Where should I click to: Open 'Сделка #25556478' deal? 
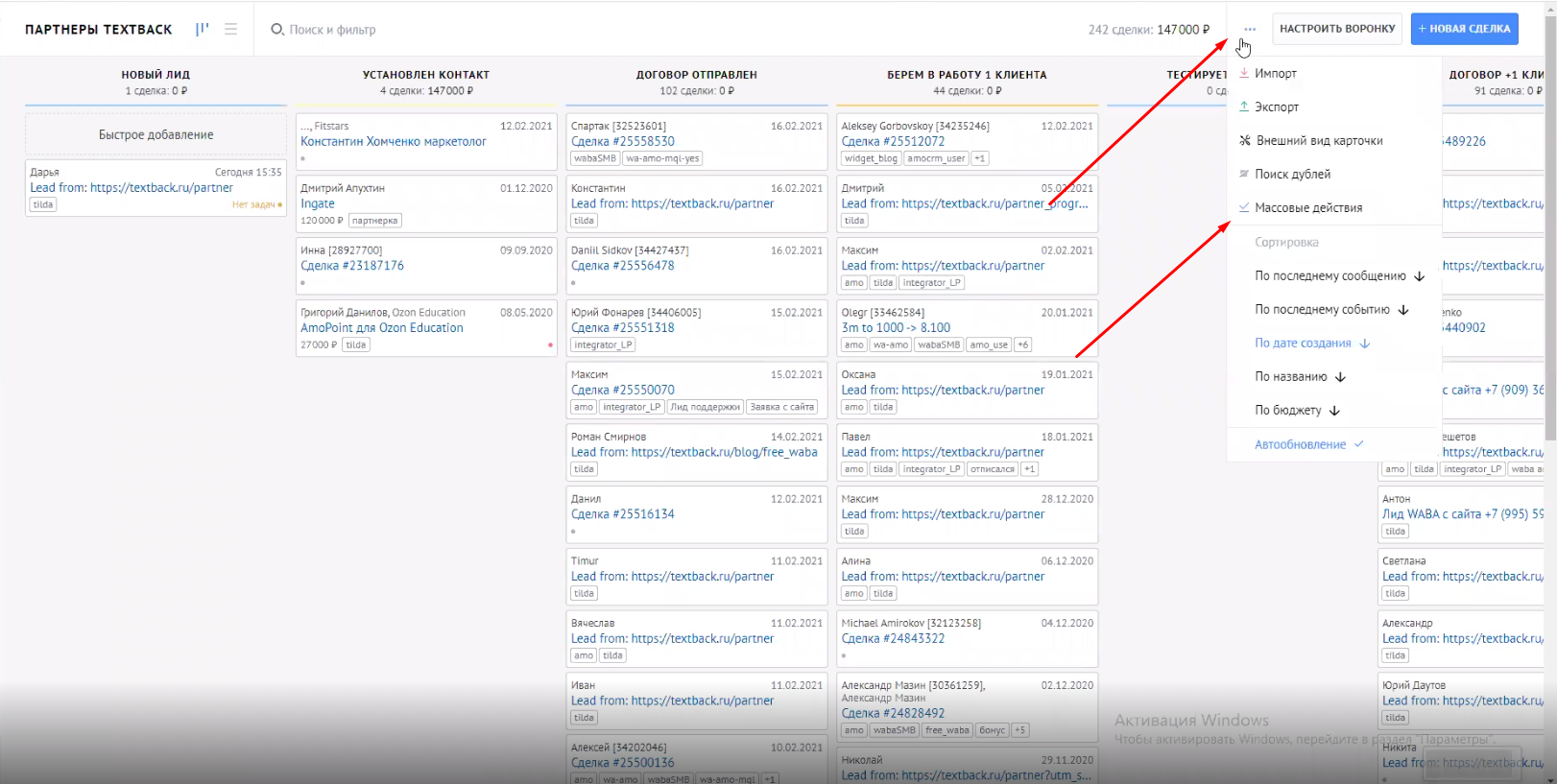tap(623, 266)
